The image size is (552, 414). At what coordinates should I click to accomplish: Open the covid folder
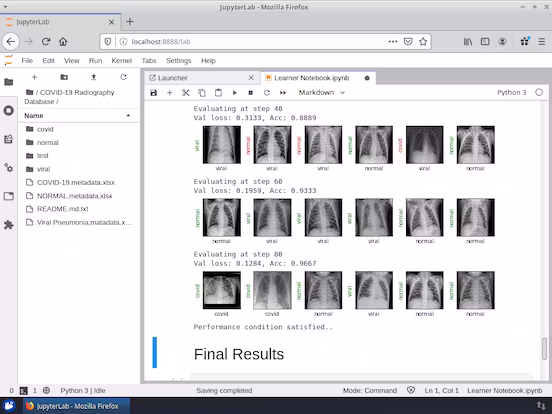(x=45, y=129)
